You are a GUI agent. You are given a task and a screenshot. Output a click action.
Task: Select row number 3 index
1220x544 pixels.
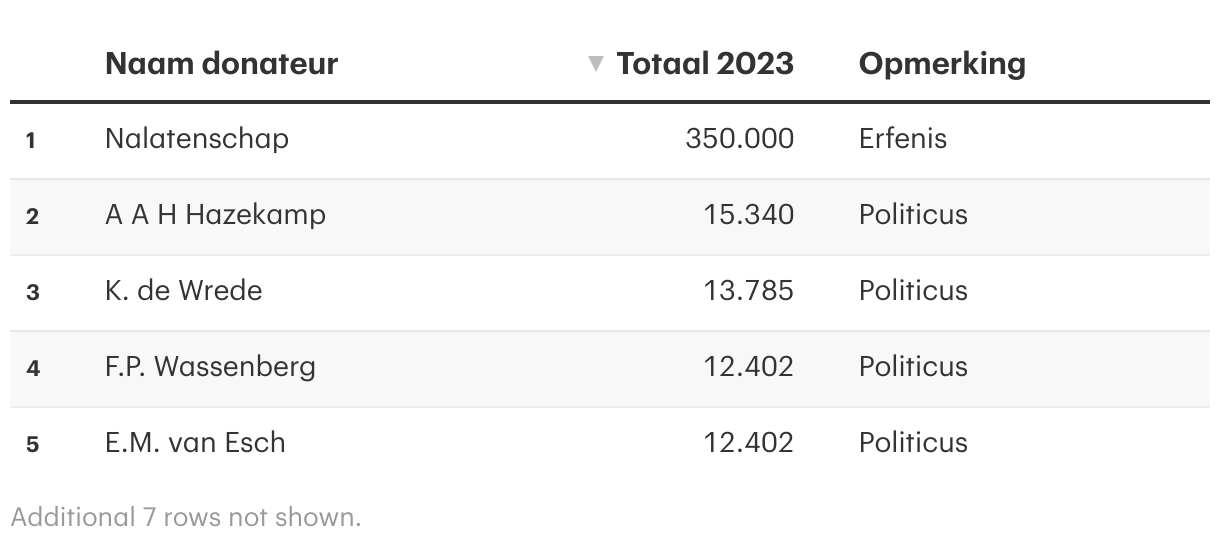pos(33,293)
